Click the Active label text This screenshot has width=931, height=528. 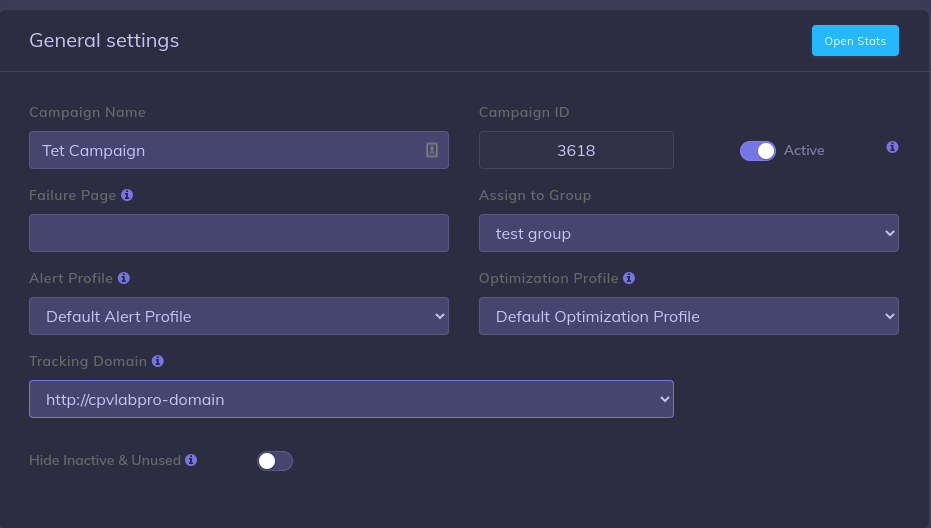[x=804, y=150]
